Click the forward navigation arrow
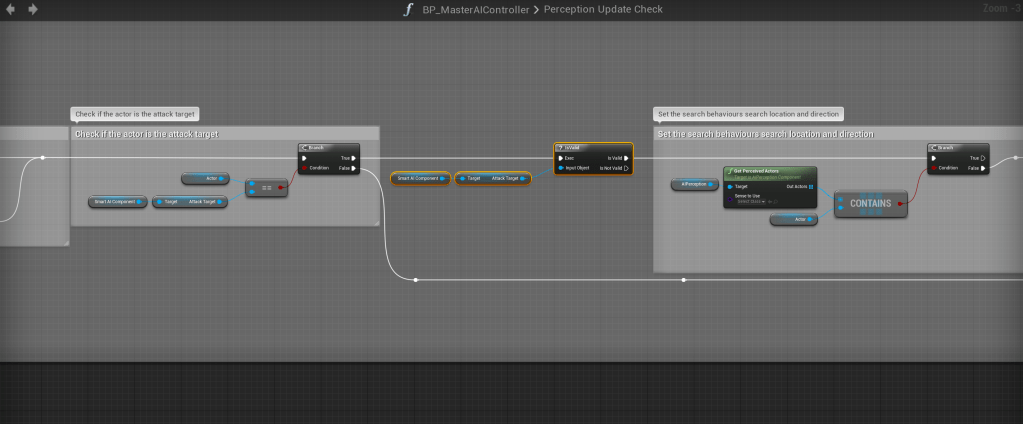The width and height of the screenshot is (1023, 424). [33, 9]
